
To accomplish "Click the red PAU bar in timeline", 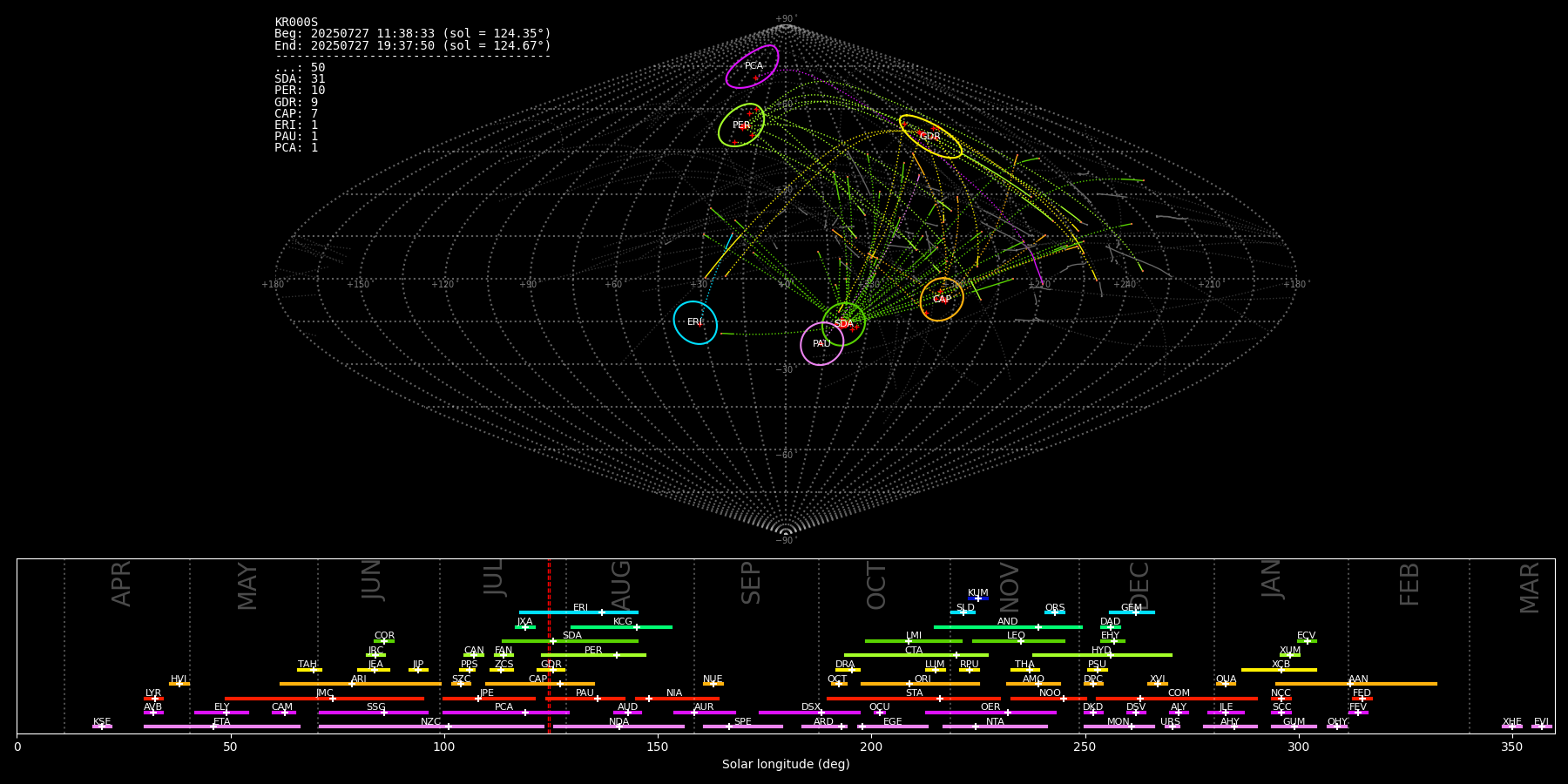I will [585, 698].
